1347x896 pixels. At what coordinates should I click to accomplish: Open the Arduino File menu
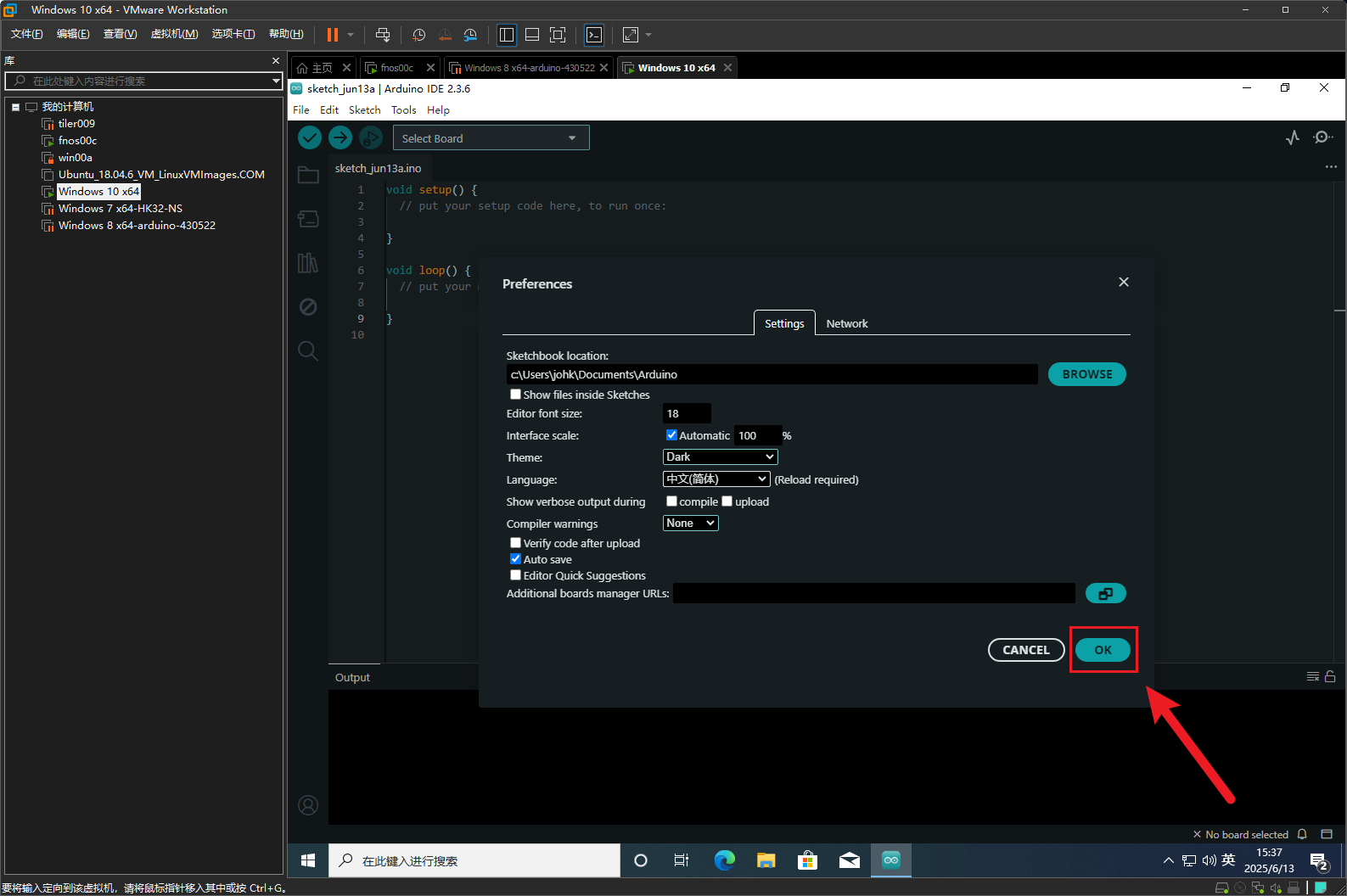click(301, 109)
